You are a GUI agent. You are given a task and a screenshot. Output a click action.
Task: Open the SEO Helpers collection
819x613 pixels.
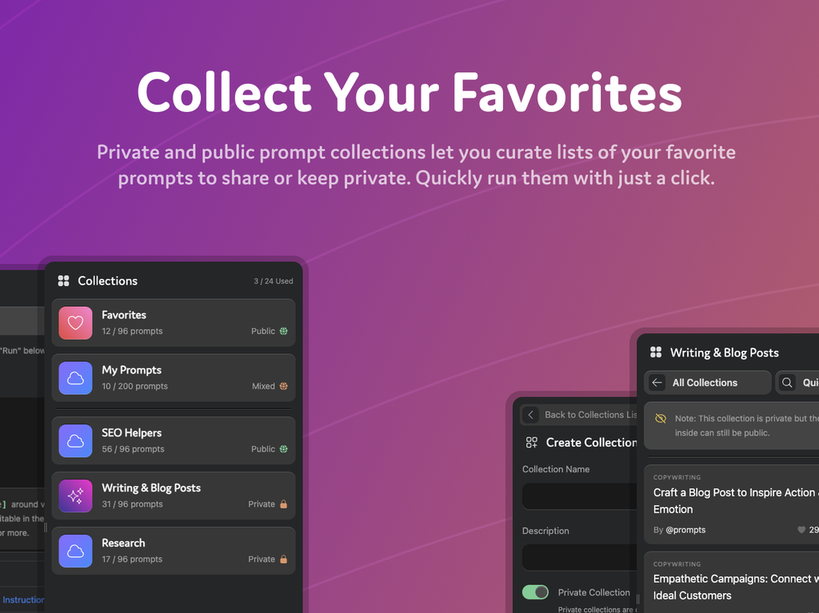click(173, 441)
